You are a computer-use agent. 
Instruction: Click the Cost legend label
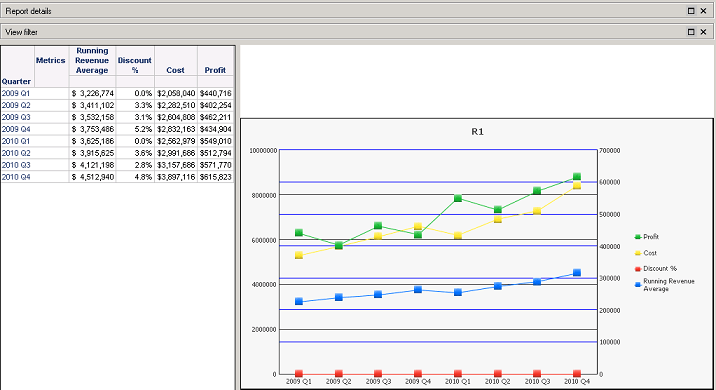tap(650, 253)
